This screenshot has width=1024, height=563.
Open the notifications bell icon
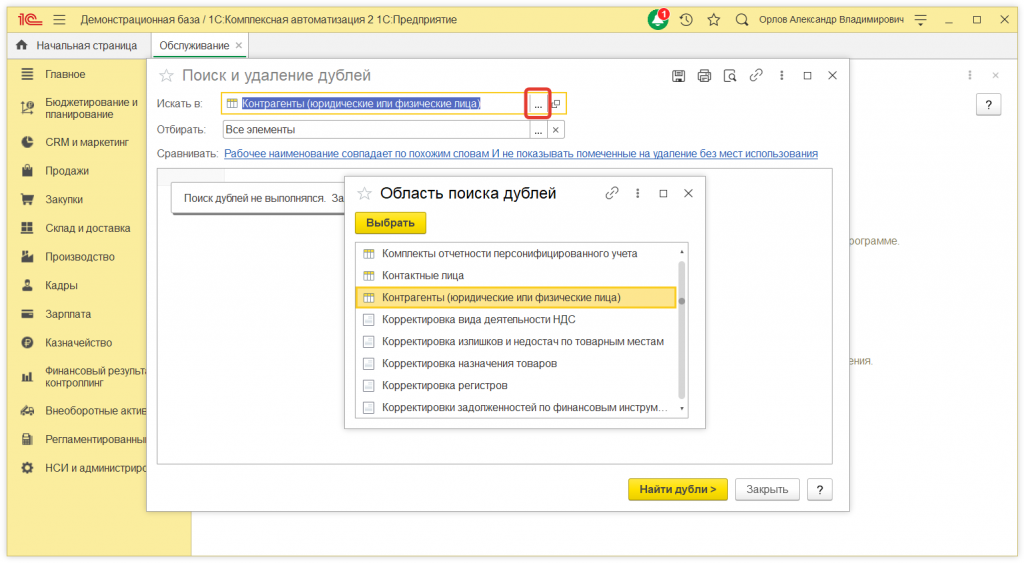click(x=657, y=19)
